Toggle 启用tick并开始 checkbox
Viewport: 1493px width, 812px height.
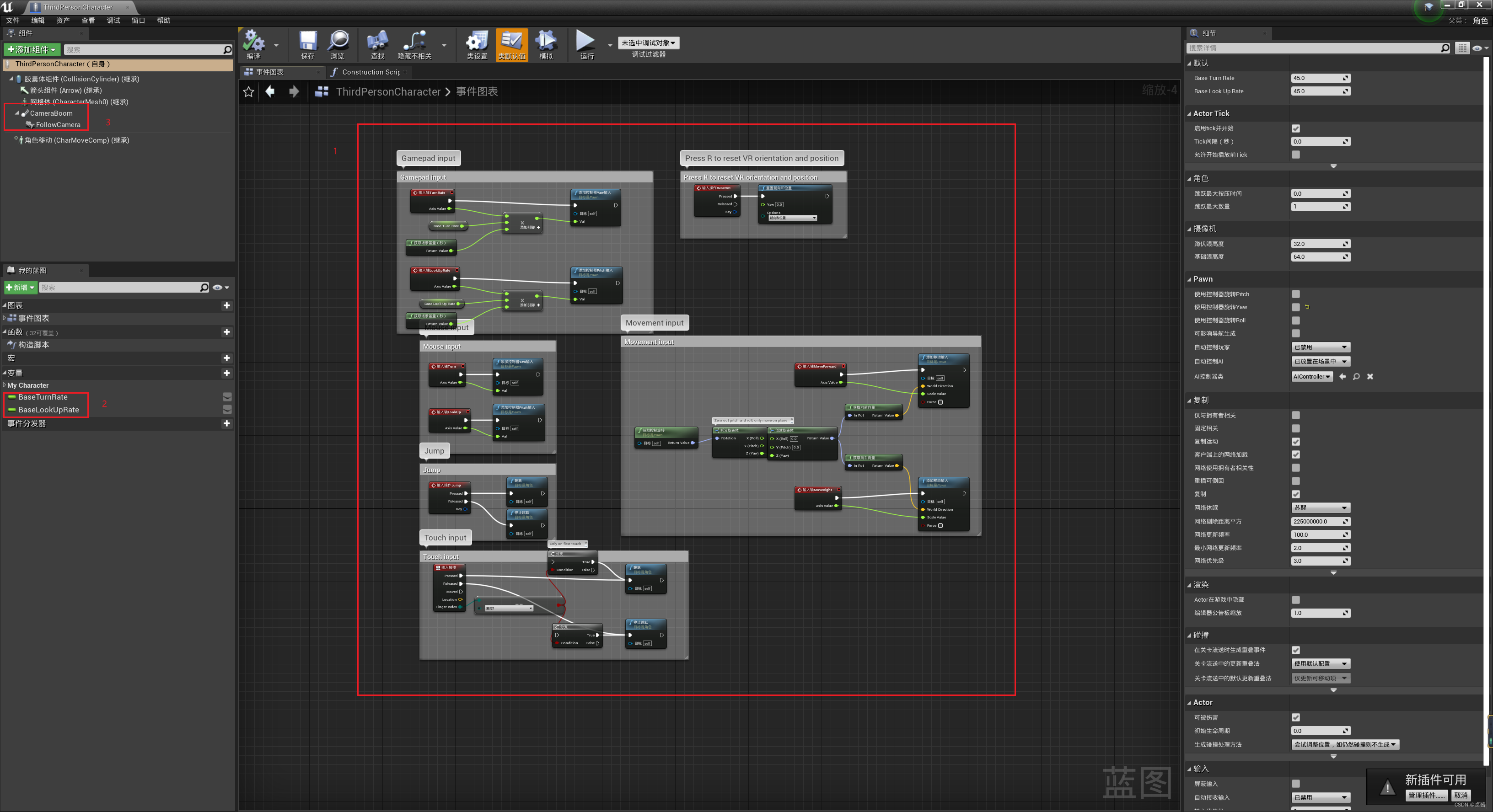click(x=1295, y=128)
